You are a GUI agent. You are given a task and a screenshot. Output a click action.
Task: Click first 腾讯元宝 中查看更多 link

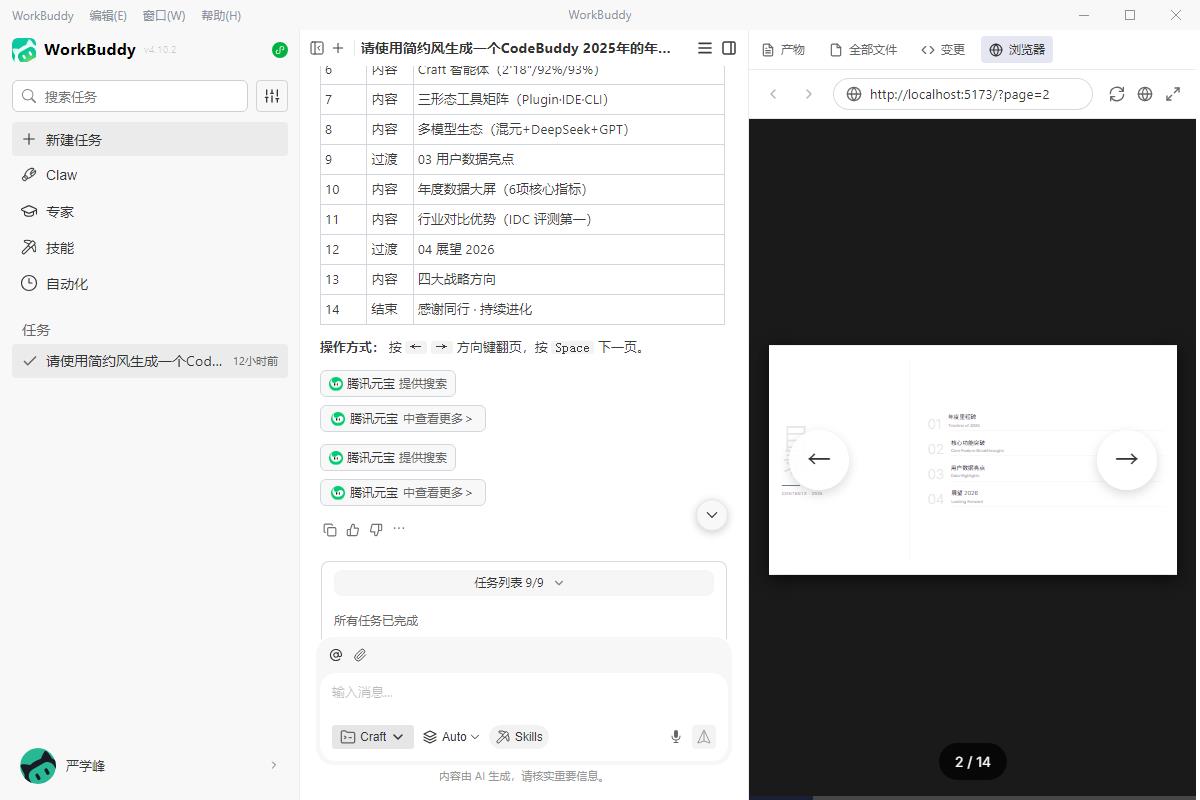point(403,419)
